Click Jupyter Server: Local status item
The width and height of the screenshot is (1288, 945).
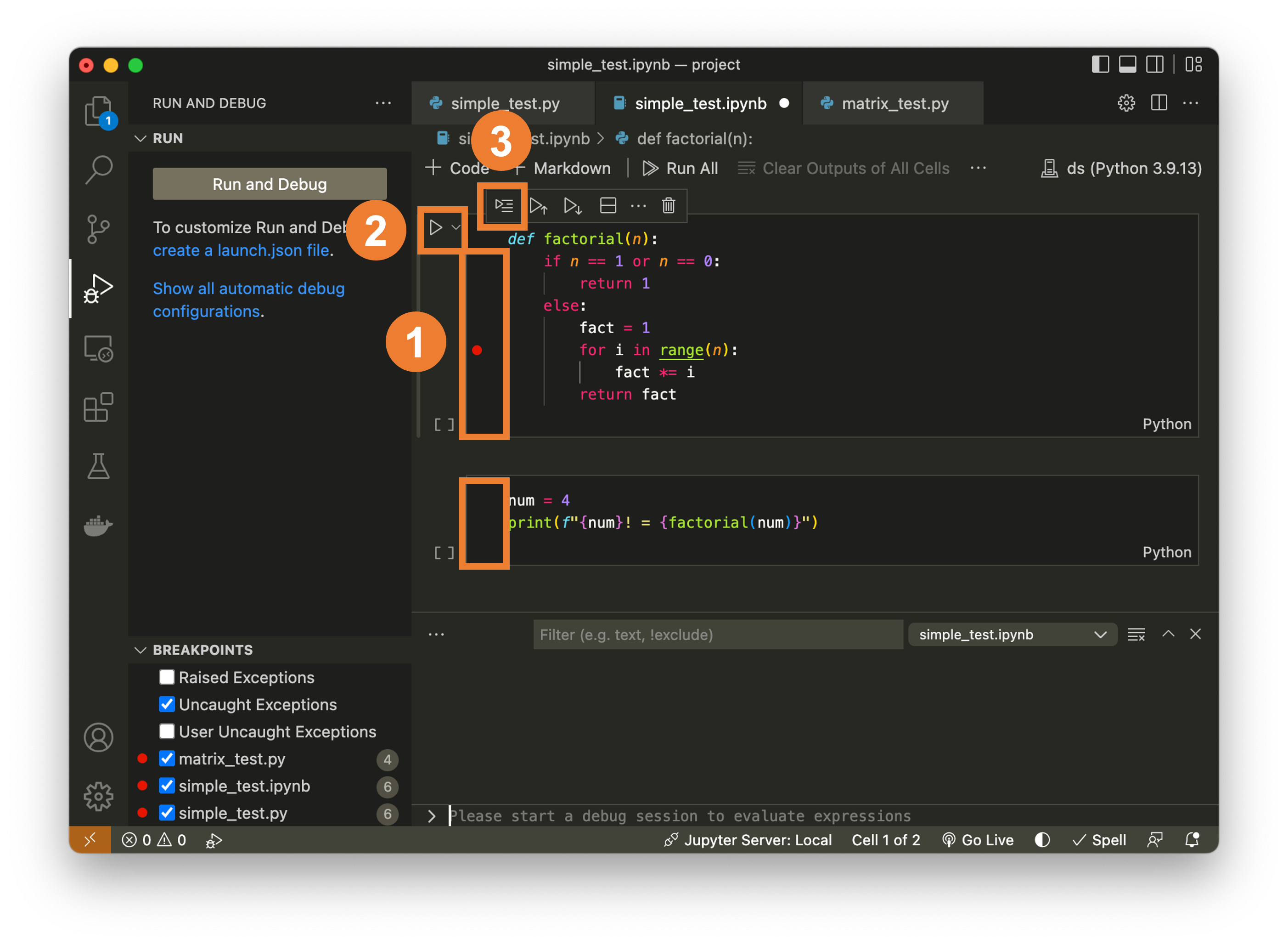coord(748,840)
